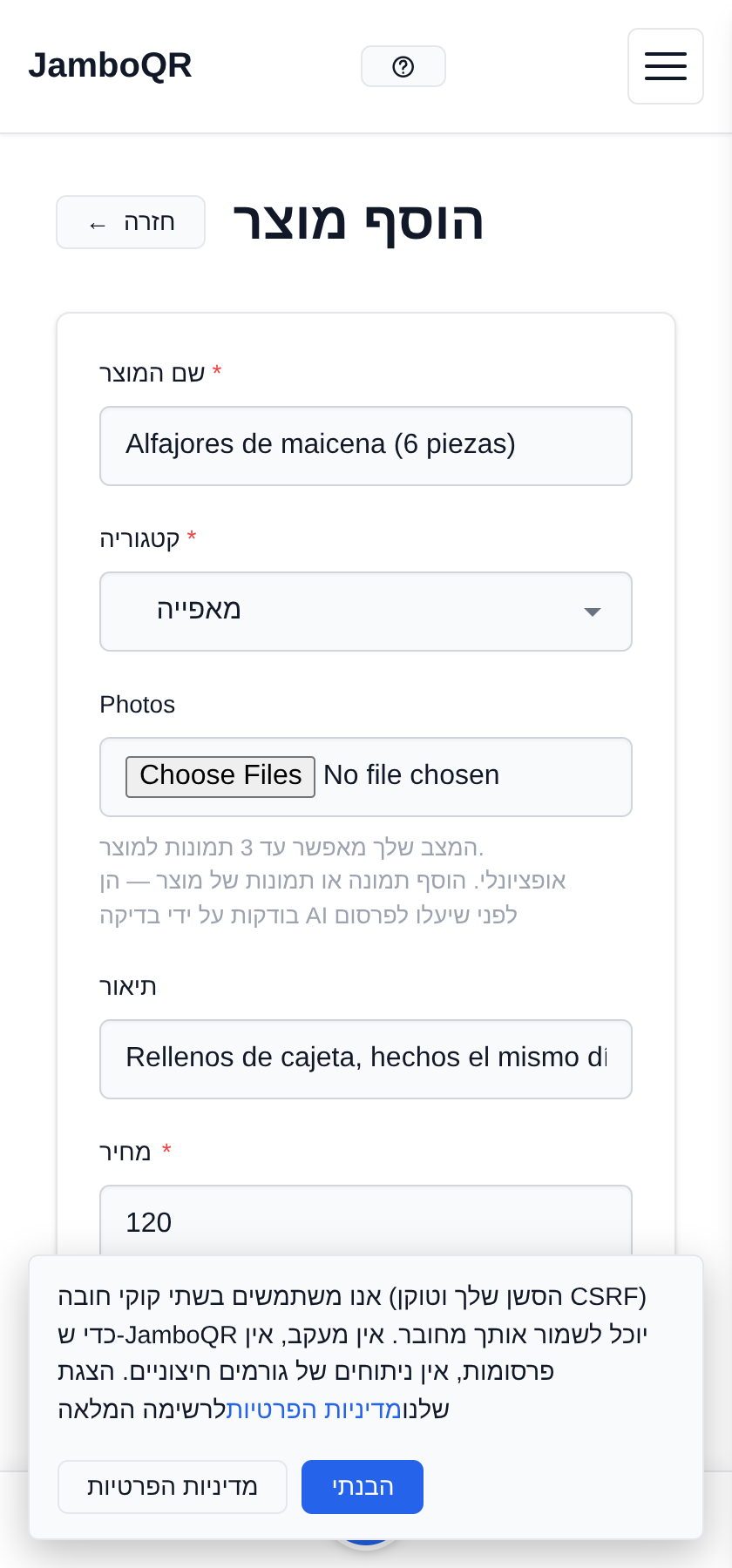Focus the תיאור description field
The image size is (732, 1568).
point(366,1059)
